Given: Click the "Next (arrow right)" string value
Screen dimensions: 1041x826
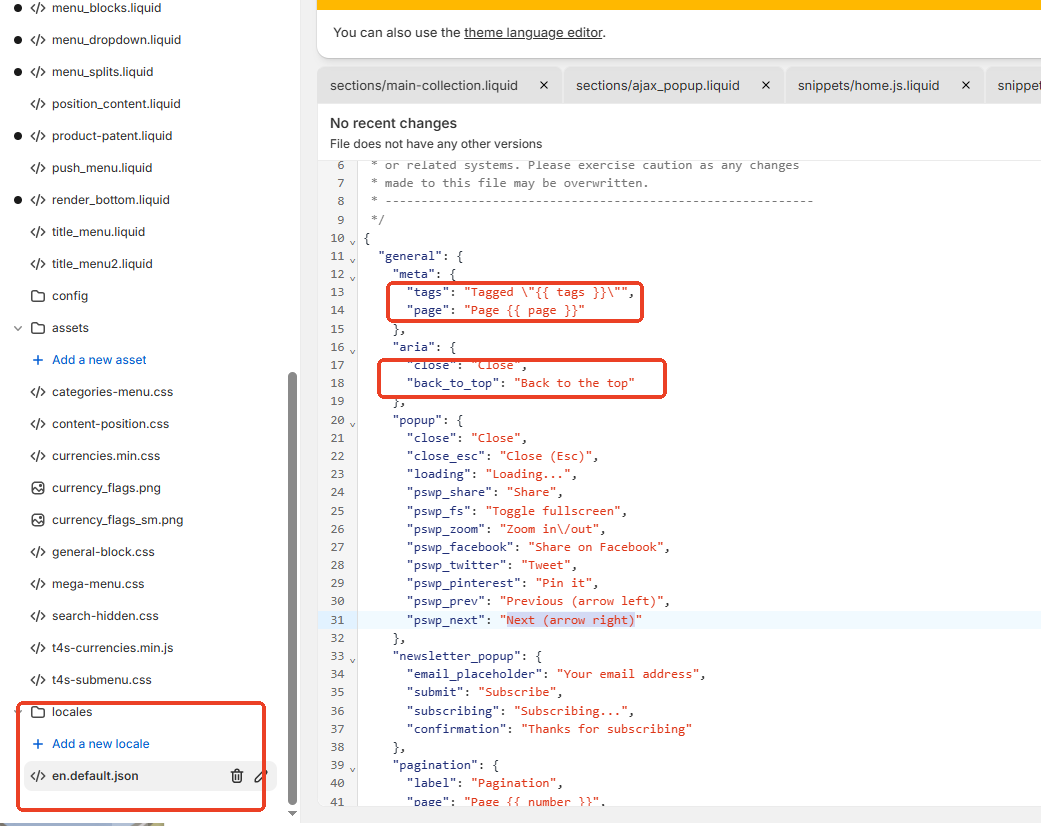Looking at the screenshot, I should pyautogui.click(x=571, y=620).
